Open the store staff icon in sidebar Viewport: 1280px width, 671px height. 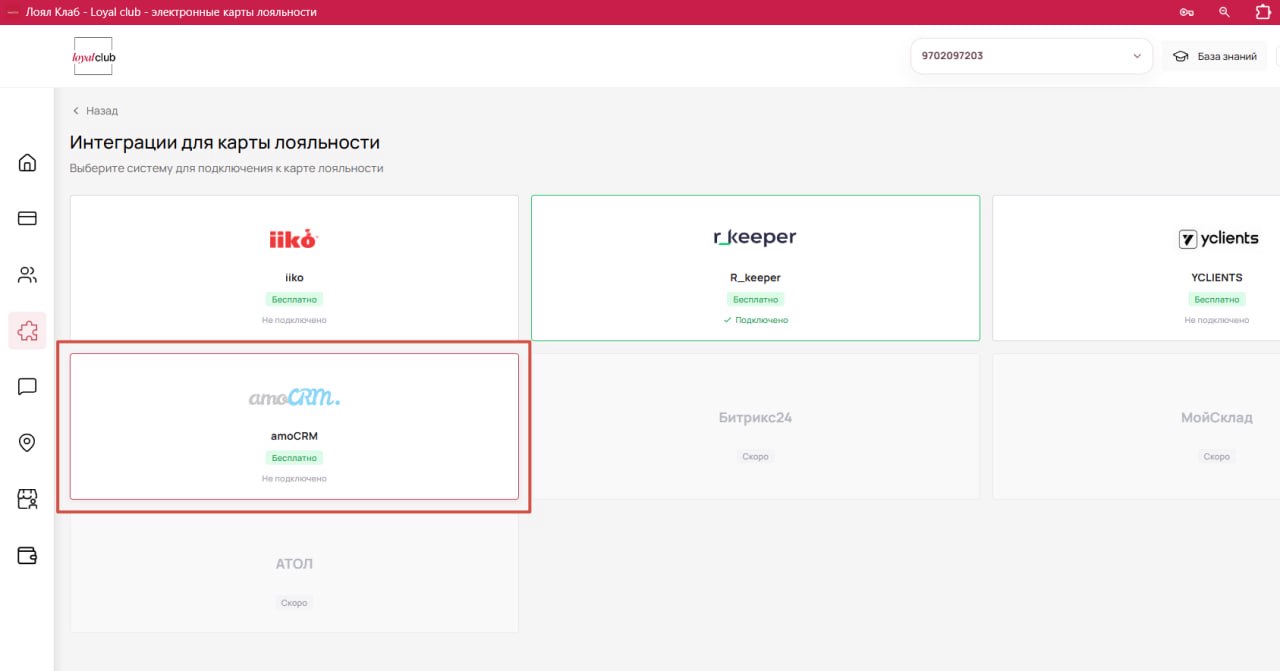[x=27, y=499]
